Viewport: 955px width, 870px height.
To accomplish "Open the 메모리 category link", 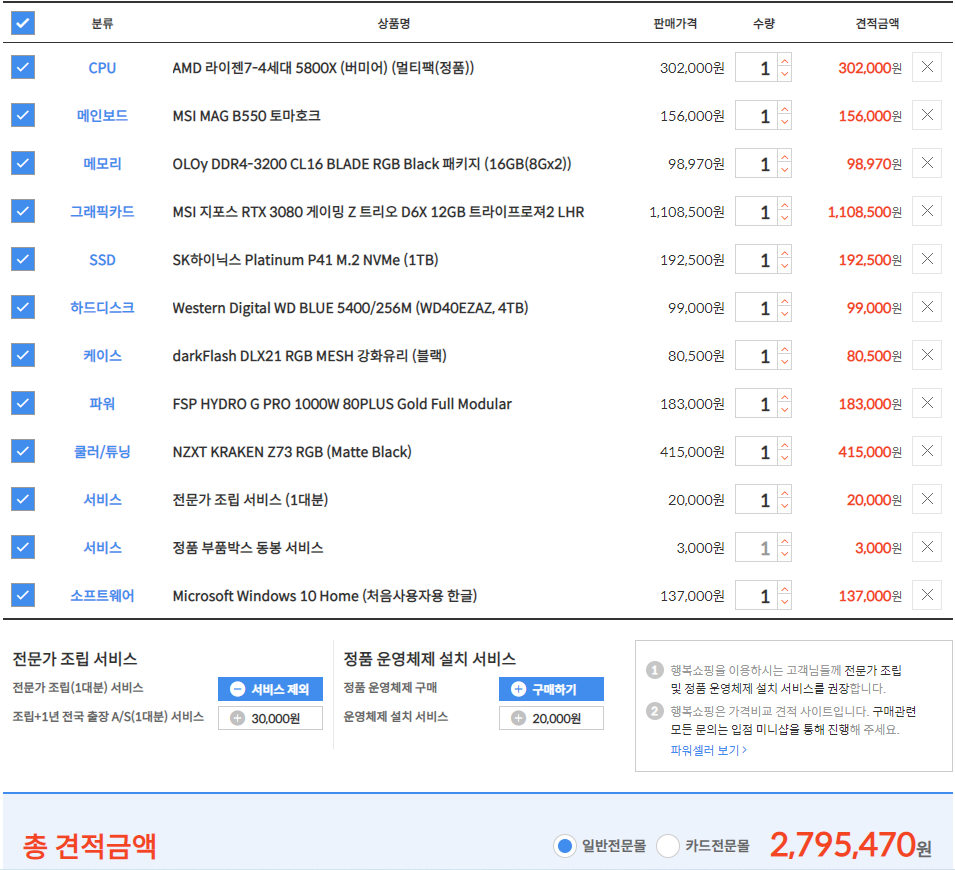I will click(x=102, y=164).
